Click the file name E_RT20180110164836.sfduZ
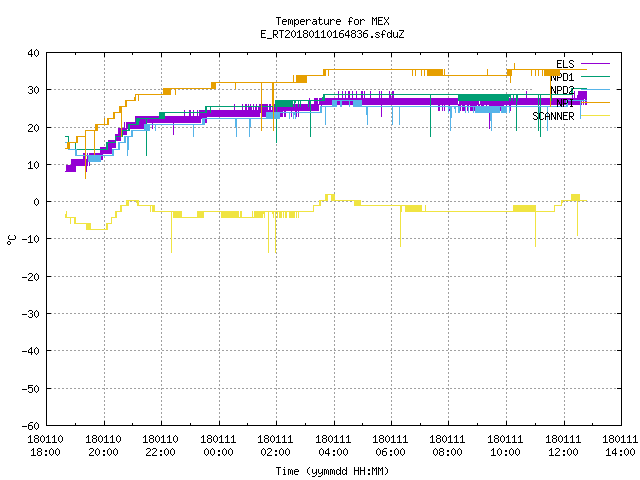 [332, 34]
